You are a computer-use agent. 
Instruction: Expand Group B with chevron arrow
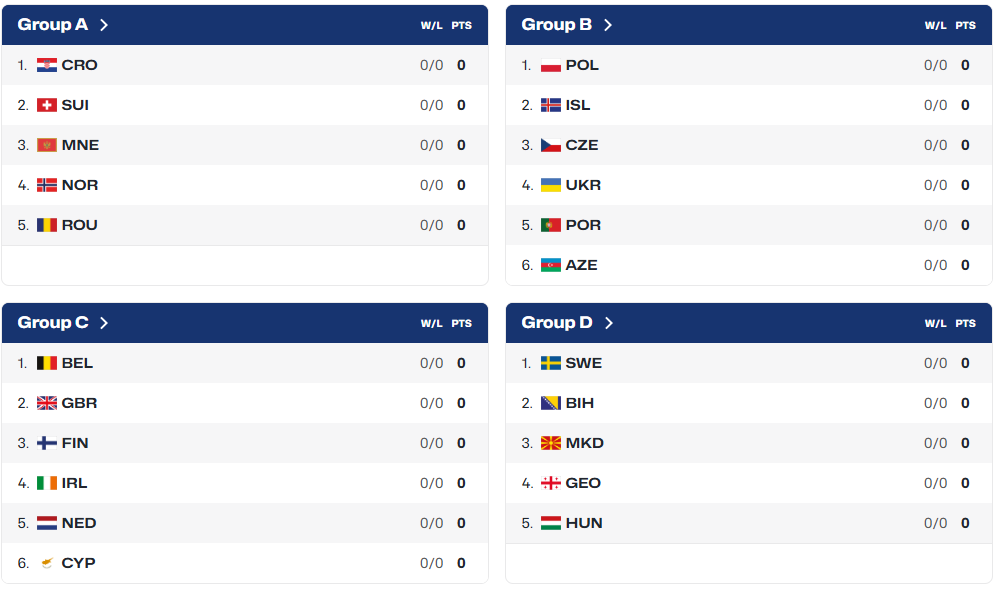click(x=608, y=25)
